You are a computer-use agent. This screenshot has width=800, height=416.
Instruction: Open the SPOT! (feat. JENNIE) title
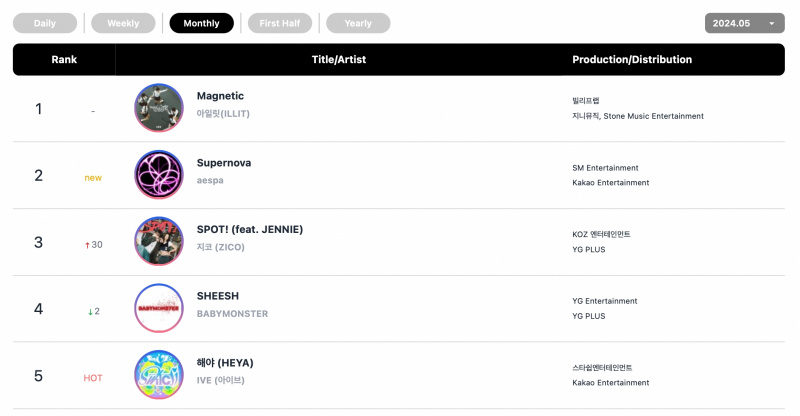[250, 229]
